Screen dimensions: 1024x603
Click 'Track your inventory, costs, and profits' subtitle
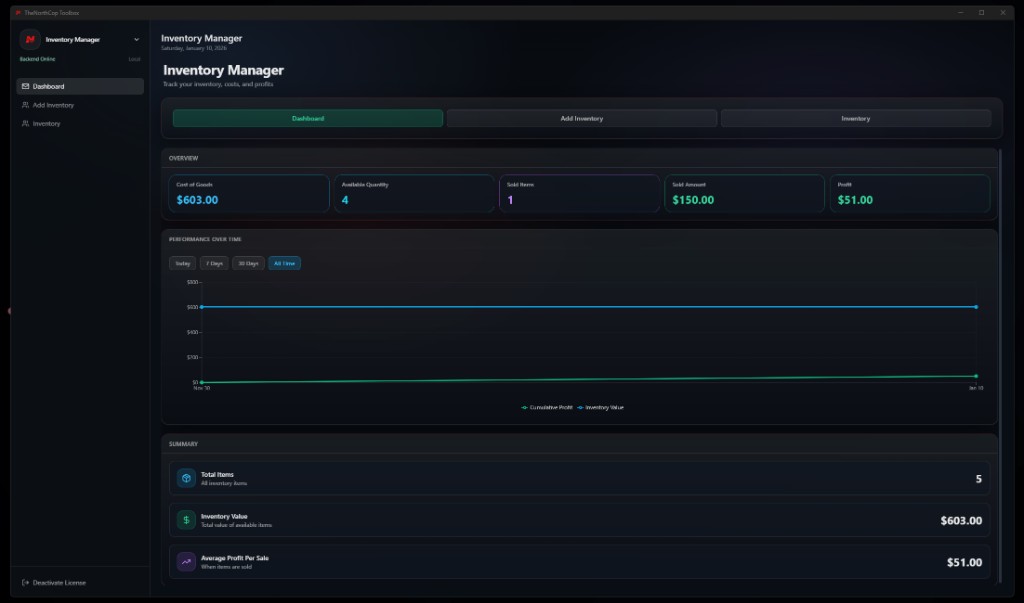point(218,84)
